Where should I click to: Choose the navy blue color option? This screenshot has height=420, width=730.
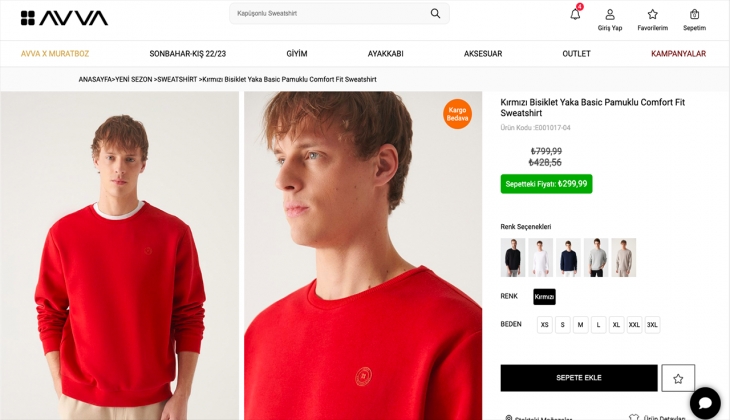(568, 257)
